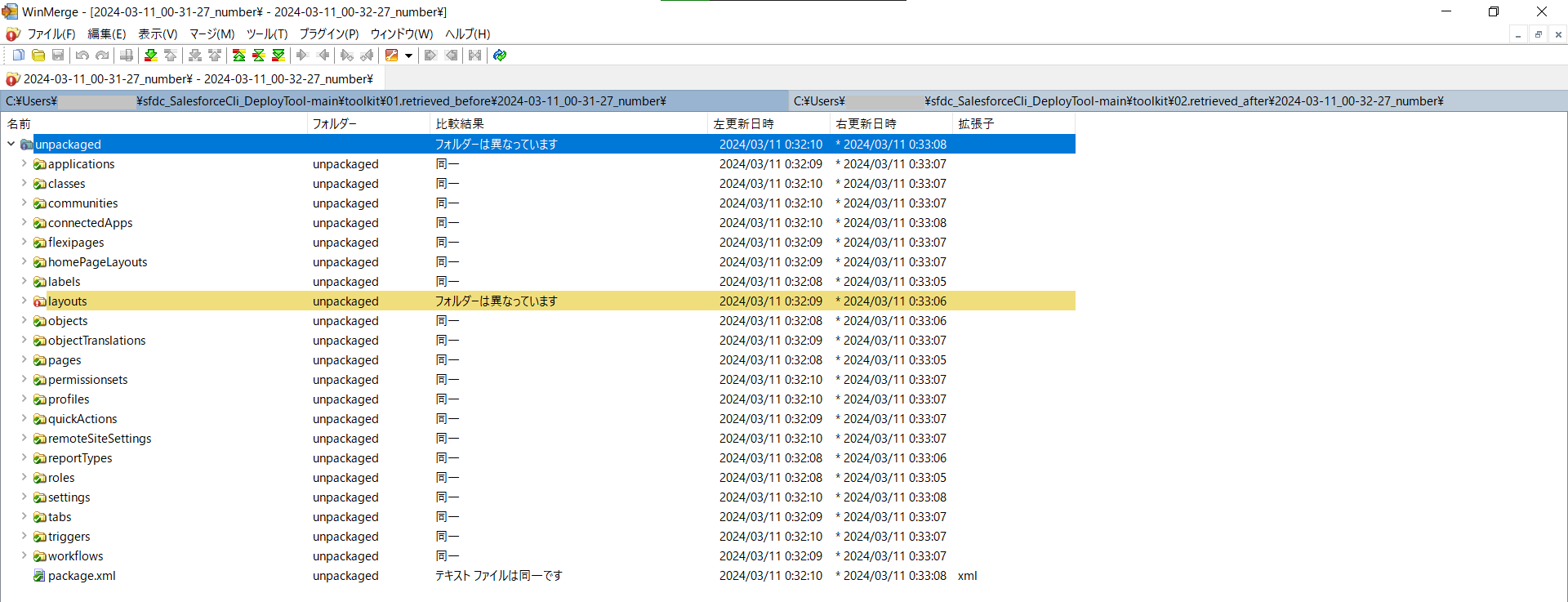Jump to First Difference icon
The width and height of the screenshot is (1568, 602).
[239, 55]
